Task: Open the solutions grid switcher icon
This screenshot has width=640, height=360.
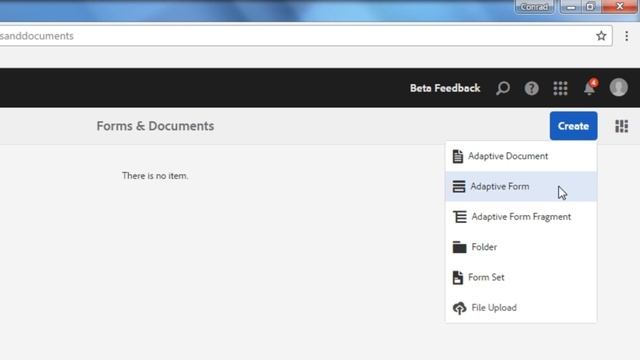Action: 560,88
